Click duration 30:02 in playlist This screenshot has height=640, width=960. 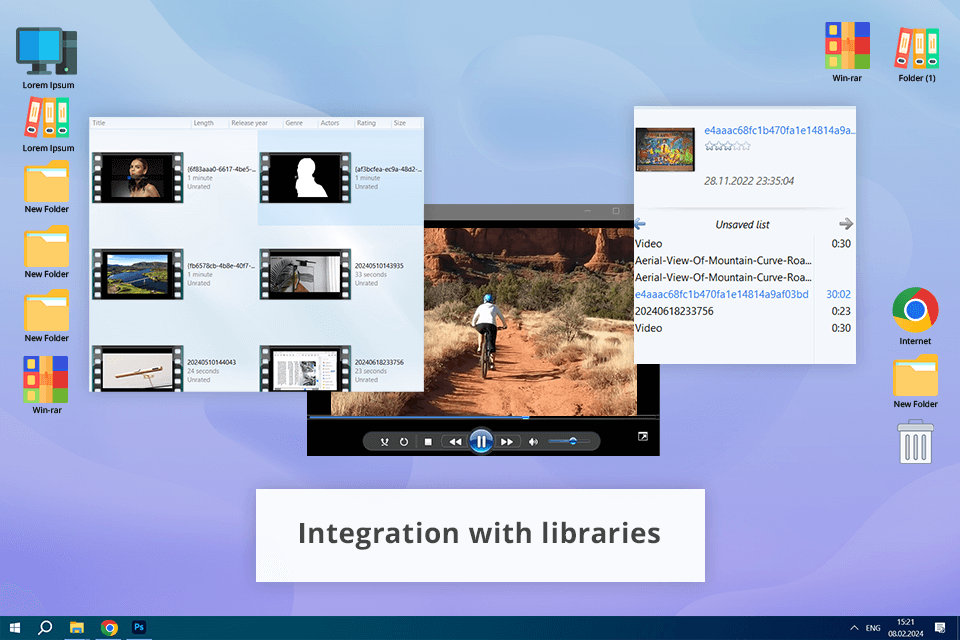[838, 295]
